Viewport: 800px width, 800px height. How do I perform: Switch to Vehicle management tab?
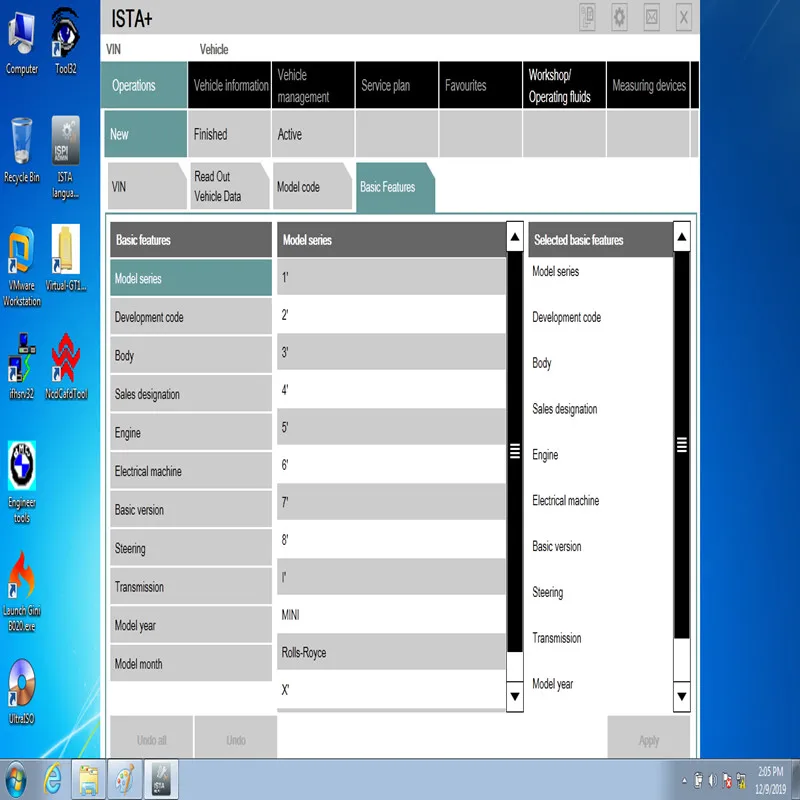point(313,85)
